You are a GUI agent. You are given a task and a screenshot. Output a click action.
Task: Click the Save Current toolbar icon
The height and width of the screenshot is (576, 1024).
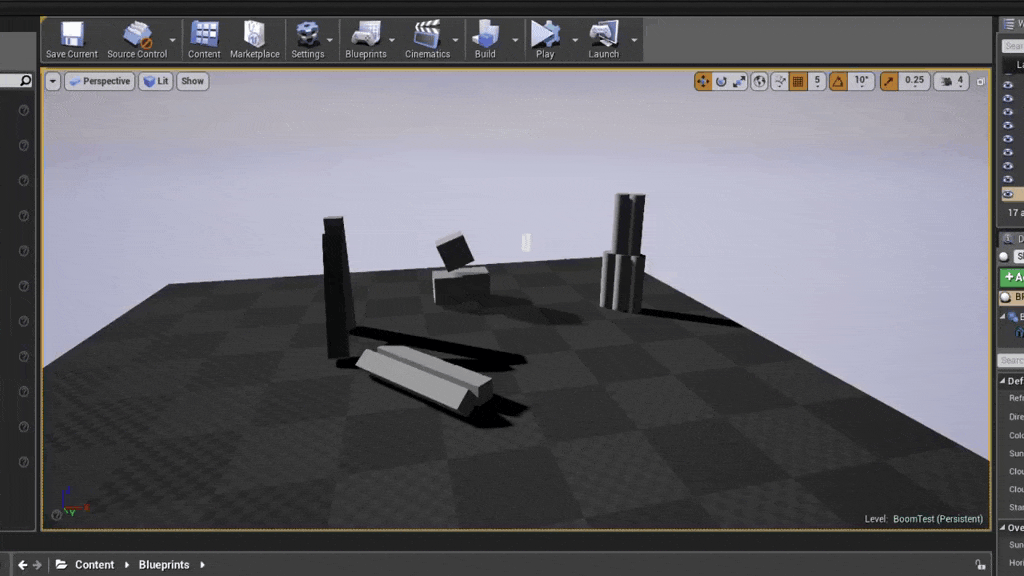click(71, 37)
